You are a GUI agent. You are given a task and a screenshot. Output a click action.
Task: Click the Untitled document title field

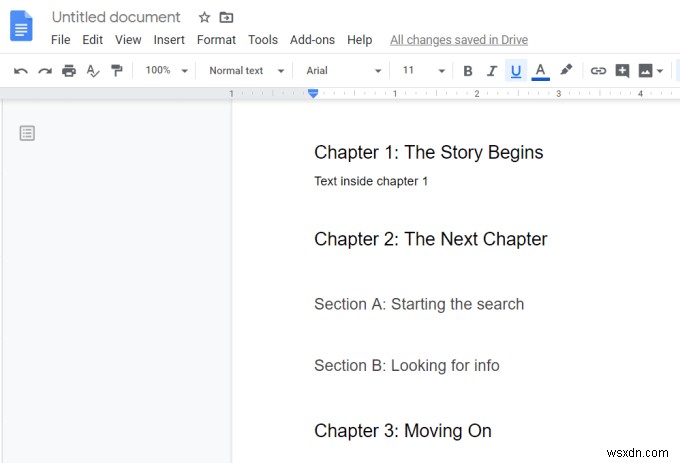[116, 17]
